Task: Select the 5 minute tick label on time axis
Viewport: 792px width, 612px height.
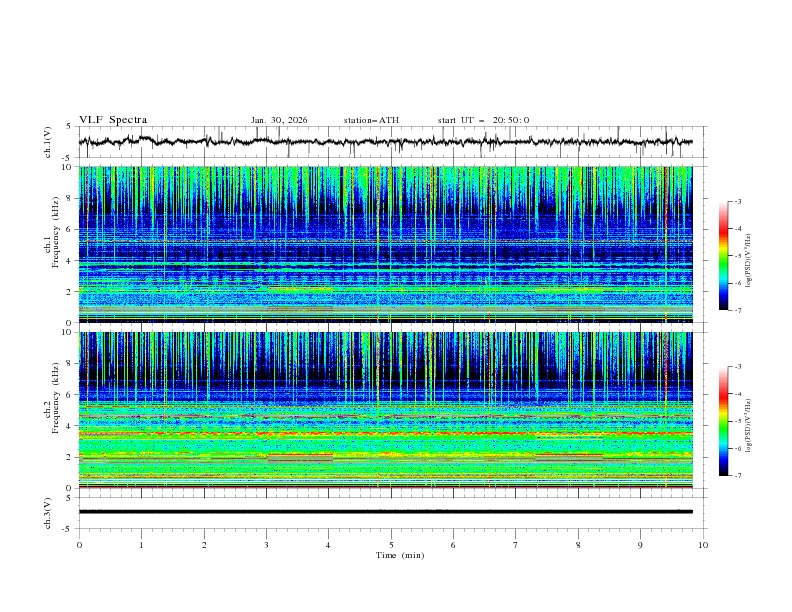Action: (x=391, y=545)
